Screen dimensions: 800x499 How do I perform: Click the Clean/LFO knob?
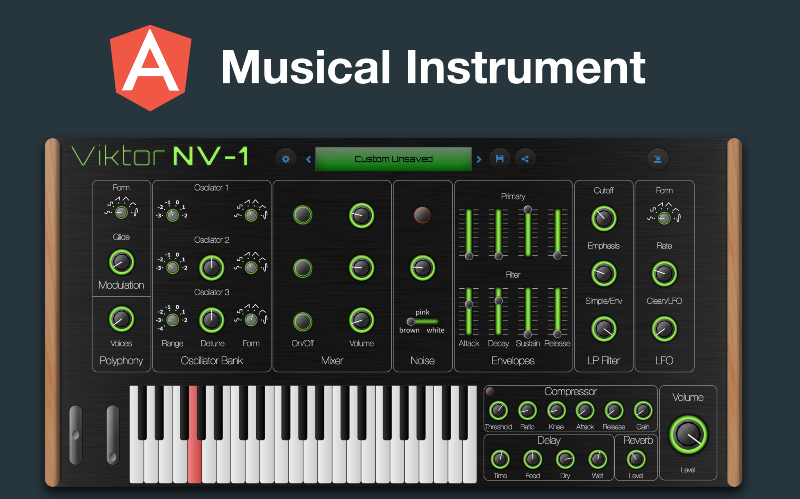point(664,329)
